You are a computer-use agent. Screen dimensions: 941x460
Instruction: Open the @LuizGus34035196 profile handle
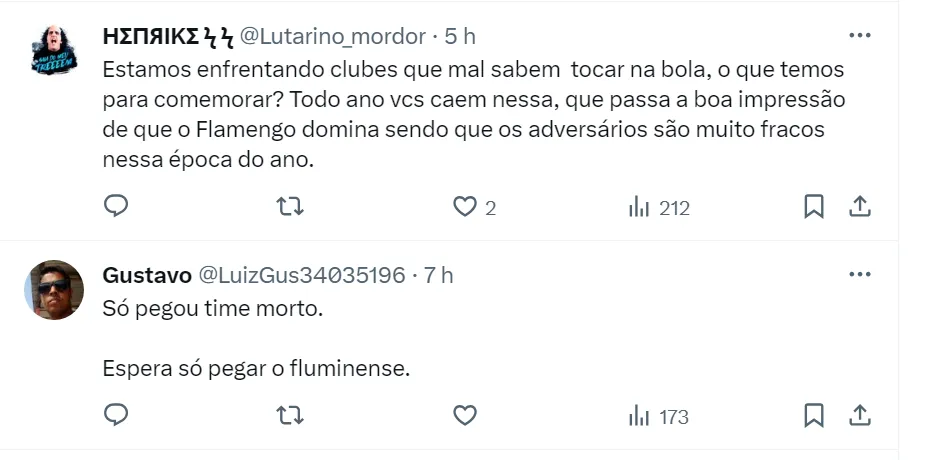[x=303, y=275]
